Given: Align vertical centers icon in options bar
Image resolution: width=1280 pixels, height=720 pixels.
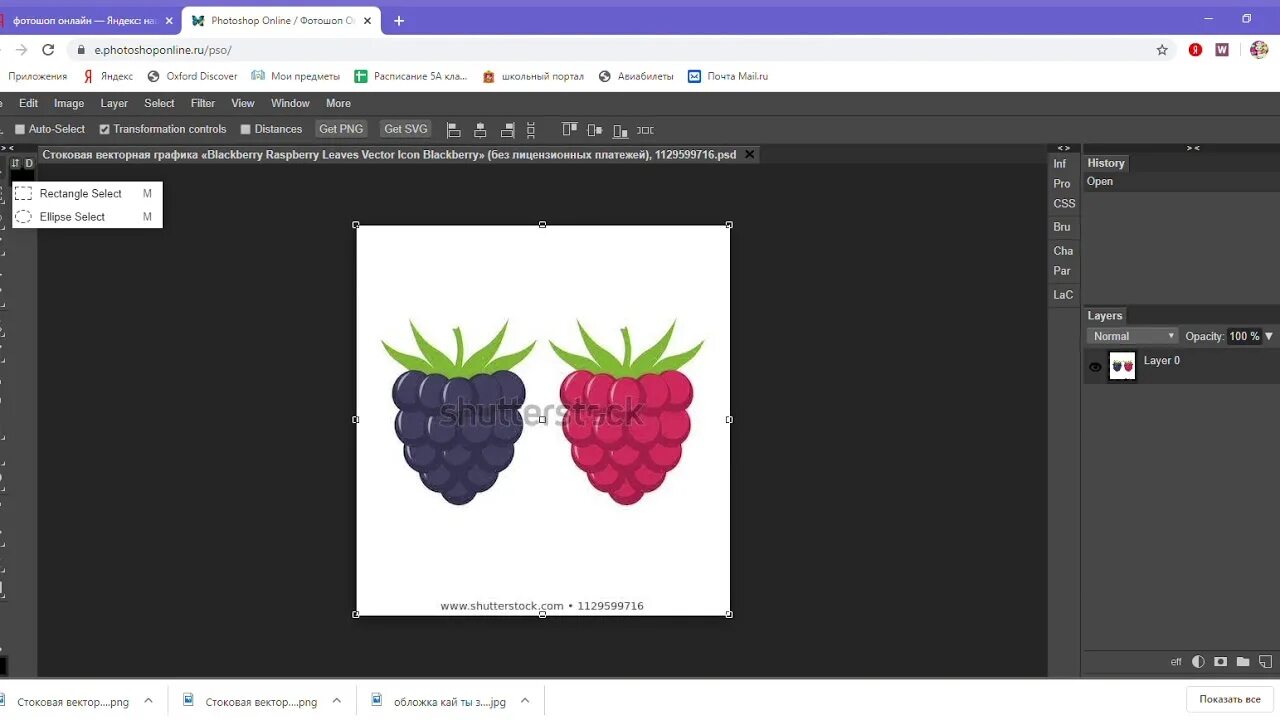Looking at the screenshot, I should click(595, 130).
